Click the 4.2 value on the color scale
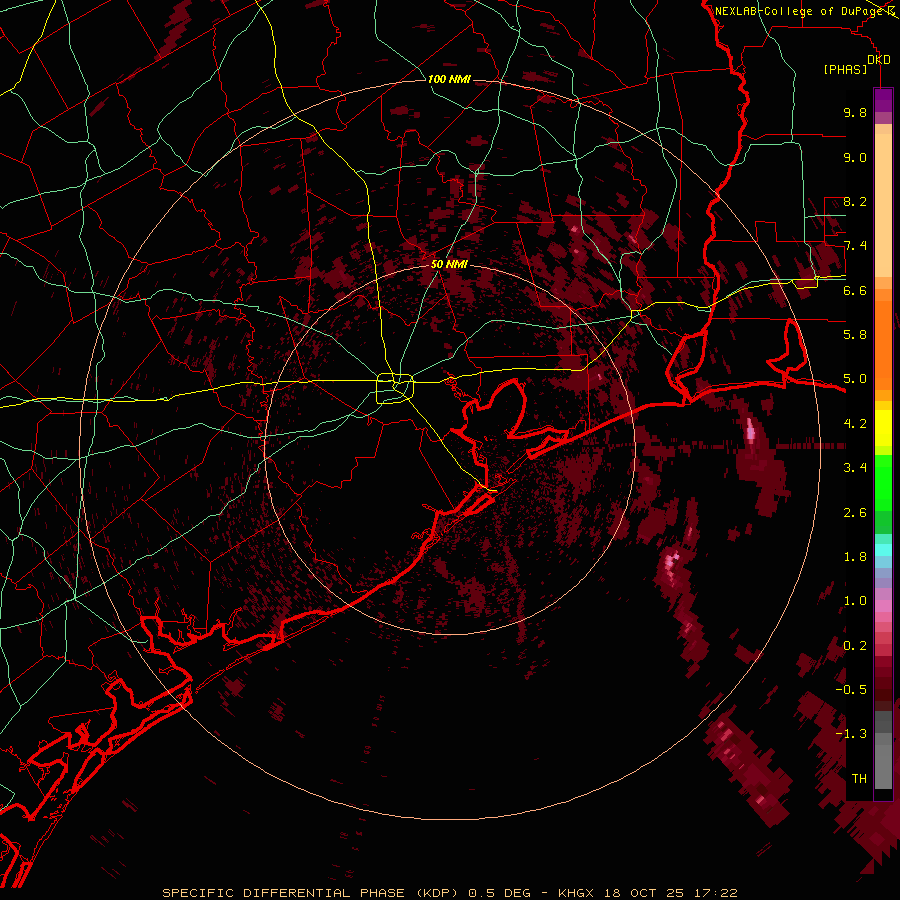 pyautogui.click(x=855, y=424)
